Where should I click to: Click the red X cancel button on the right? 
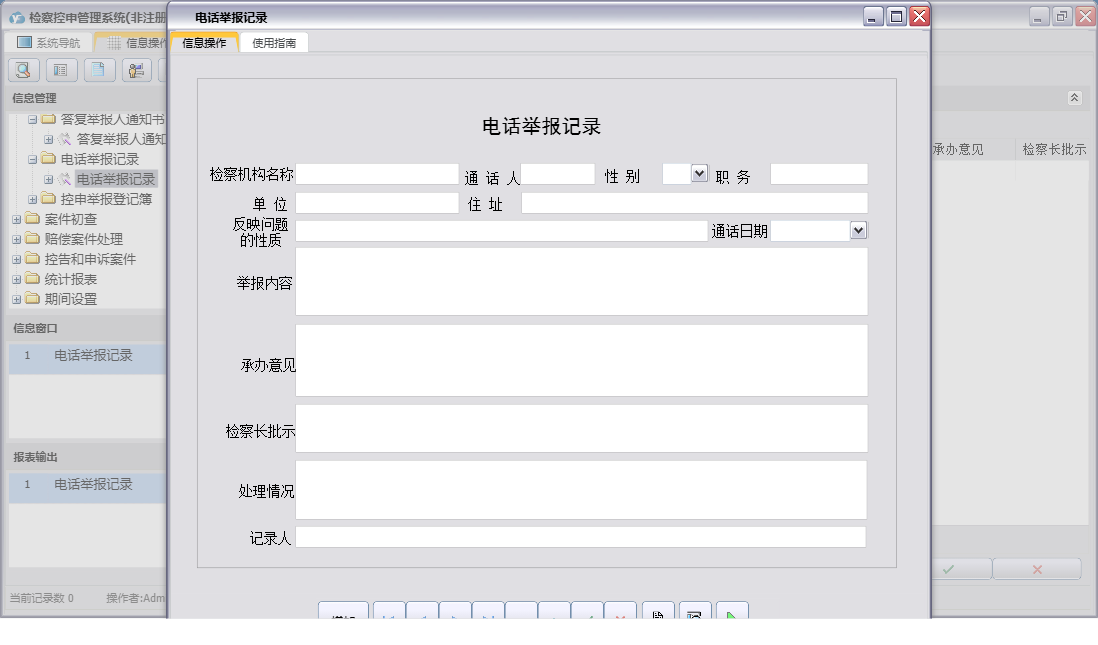click(1036, 568)
